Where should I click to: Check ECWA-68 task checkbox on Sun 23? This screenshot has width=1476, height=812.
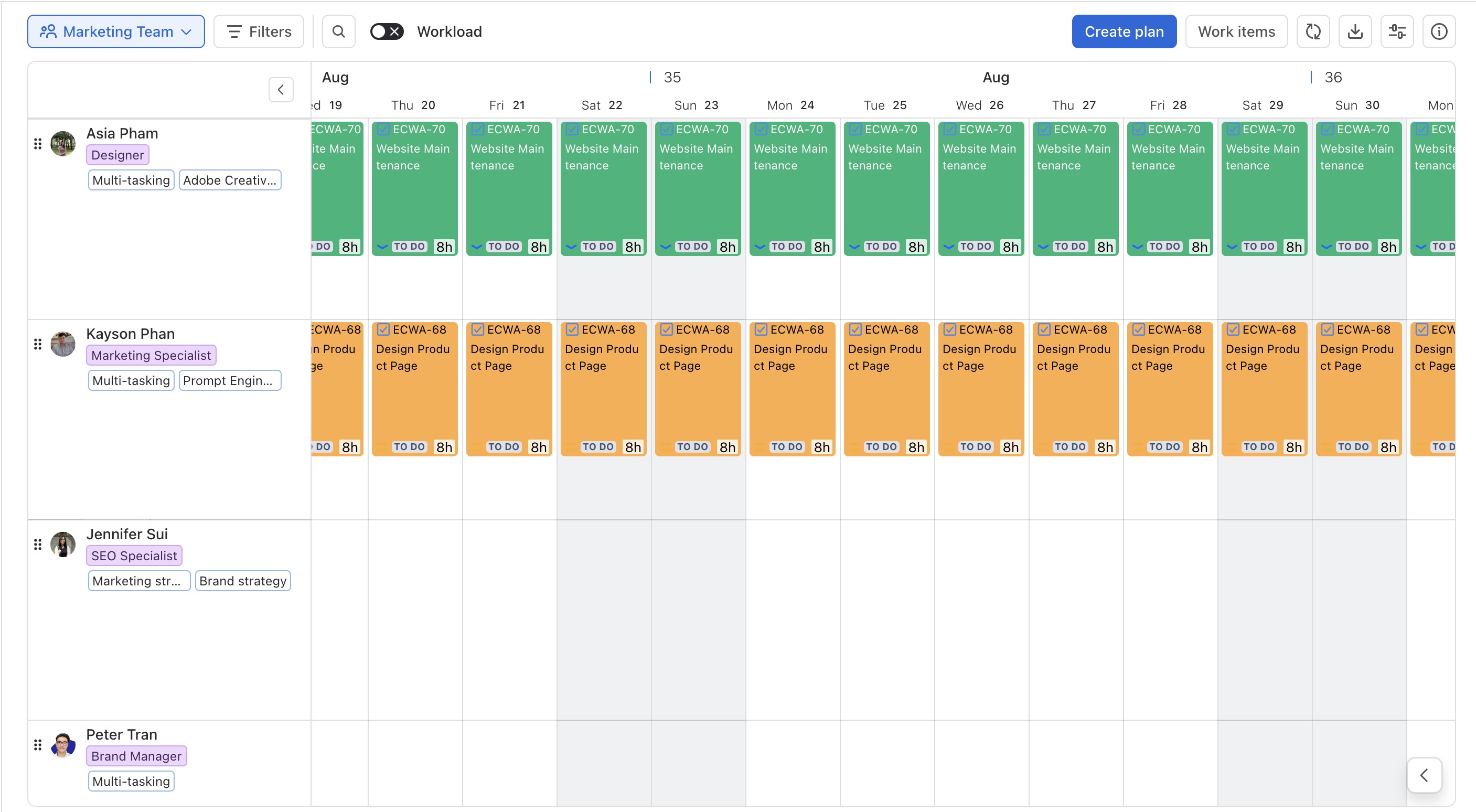(666, 329)
